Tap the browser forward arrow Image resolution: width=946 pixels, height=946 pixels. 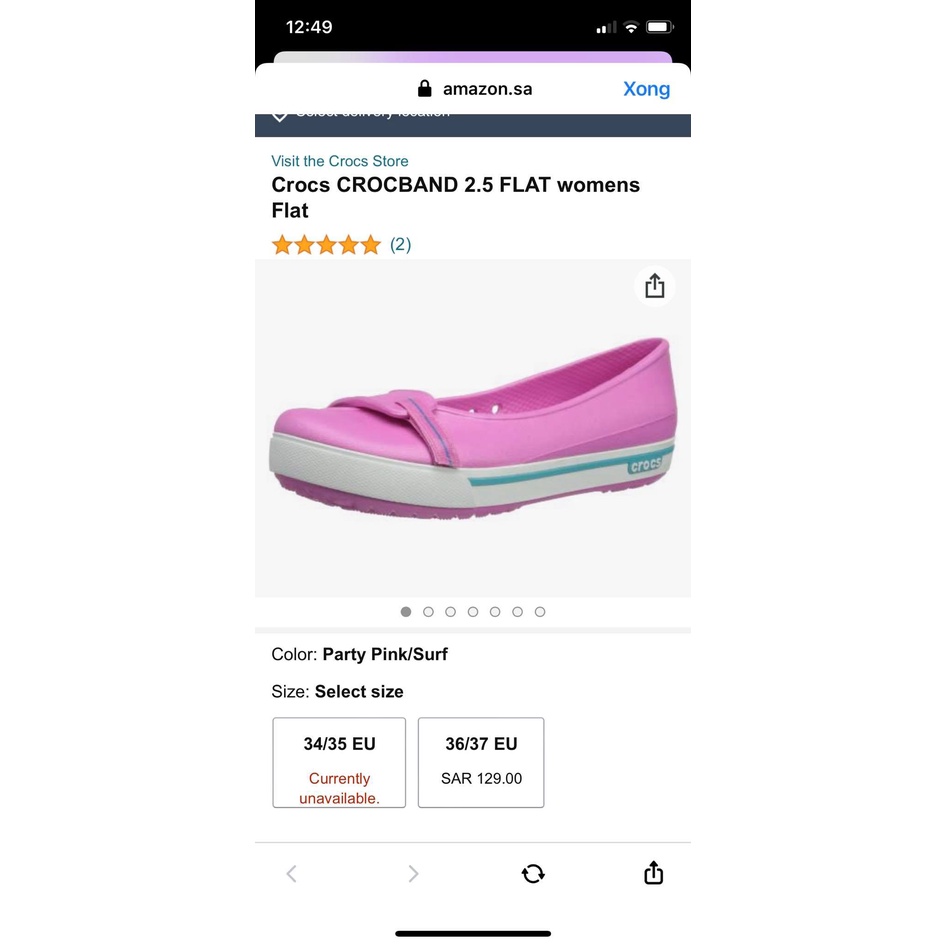(x=413, y=874)
